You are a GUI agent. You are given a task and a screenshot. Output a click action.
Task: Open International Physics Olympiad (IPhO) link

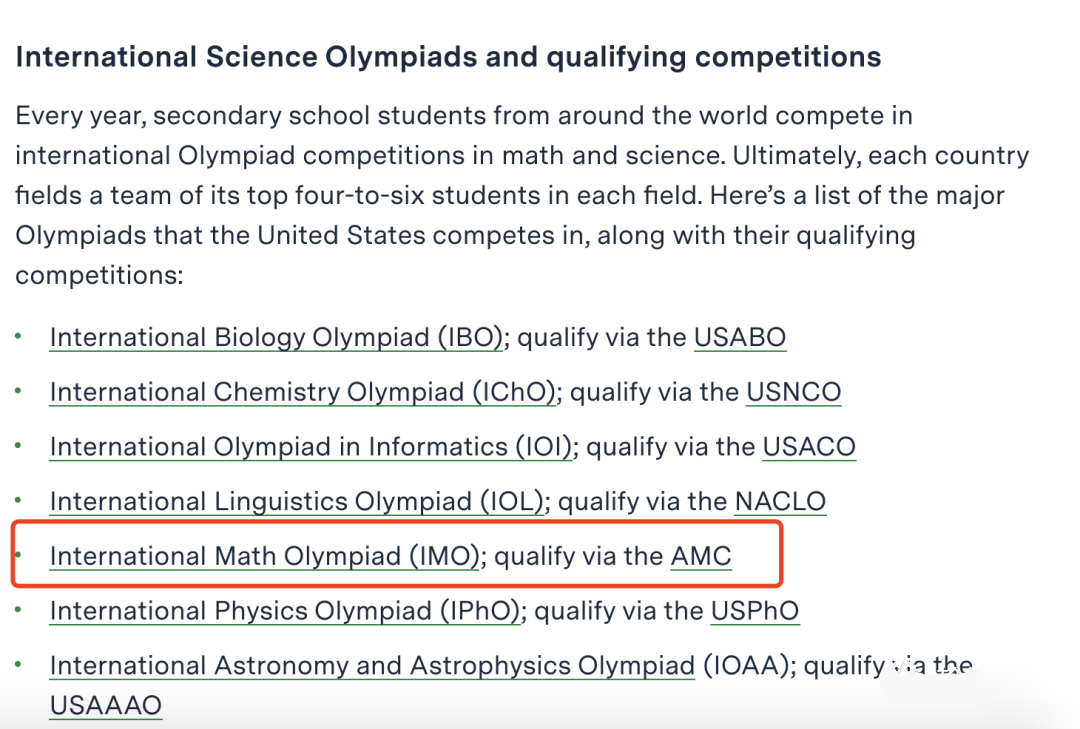coord(285,610)
